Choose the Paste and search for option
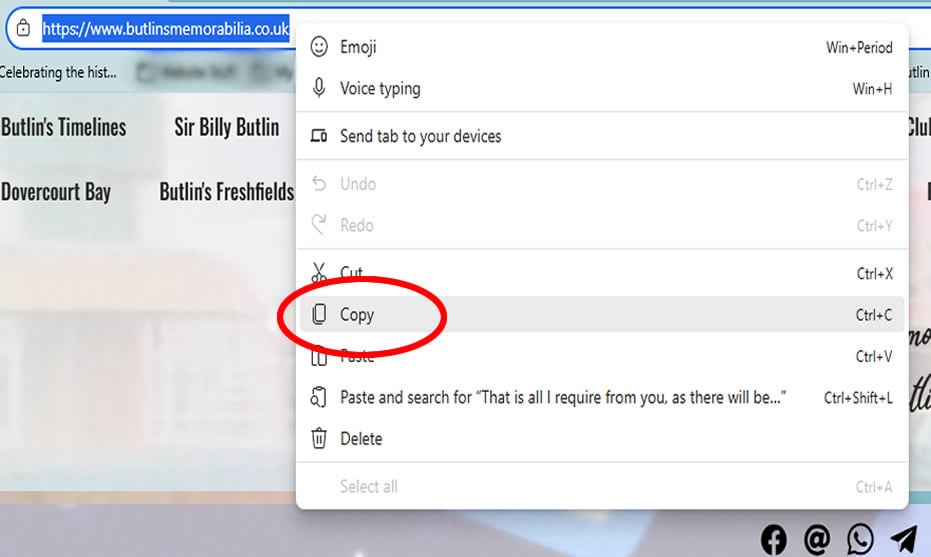Viewport: 931px width, 557px height. 562,397
